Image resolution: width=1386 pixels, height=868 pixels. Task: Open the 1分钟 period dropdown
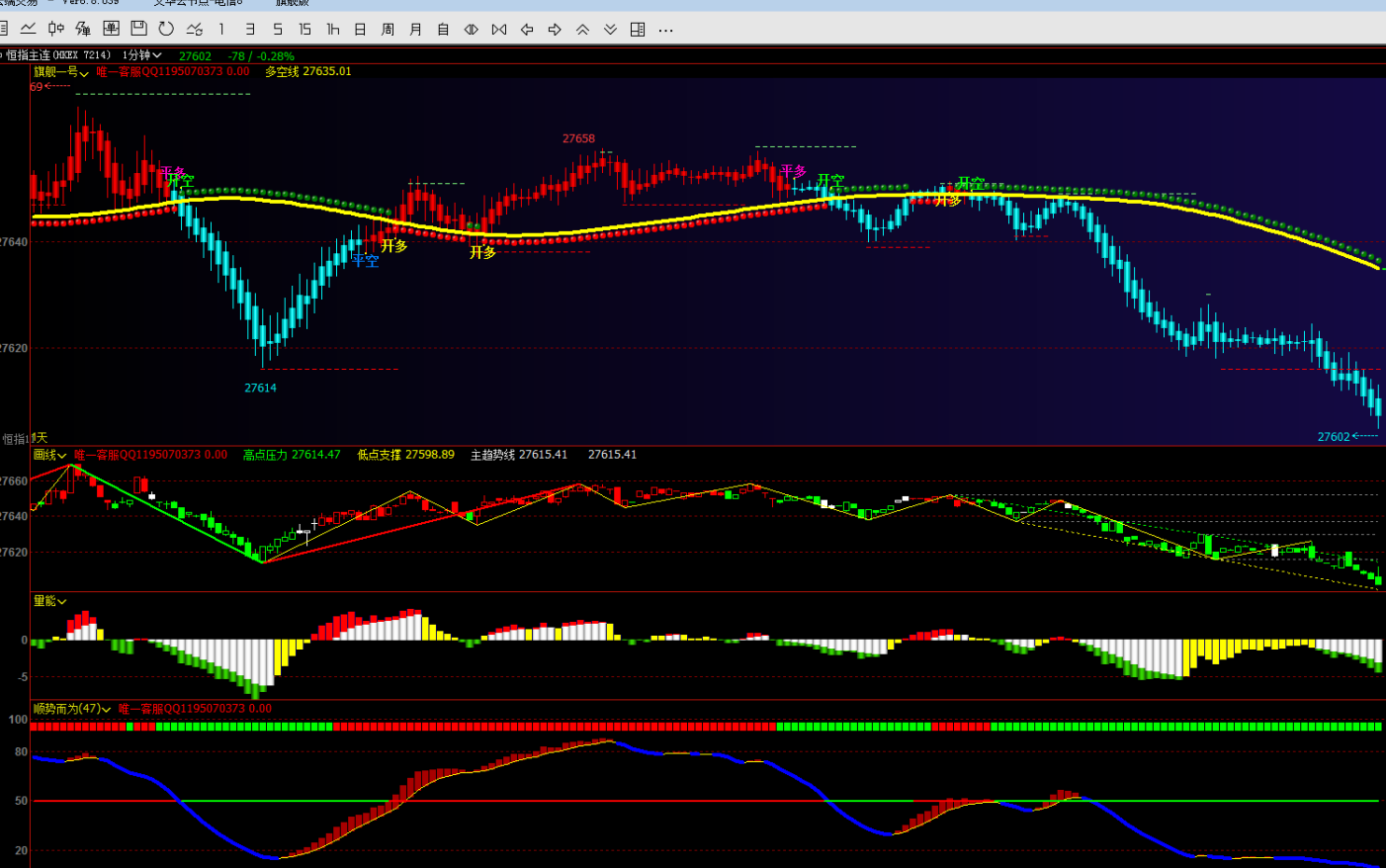pyautogui.click(x=141, y=55)
